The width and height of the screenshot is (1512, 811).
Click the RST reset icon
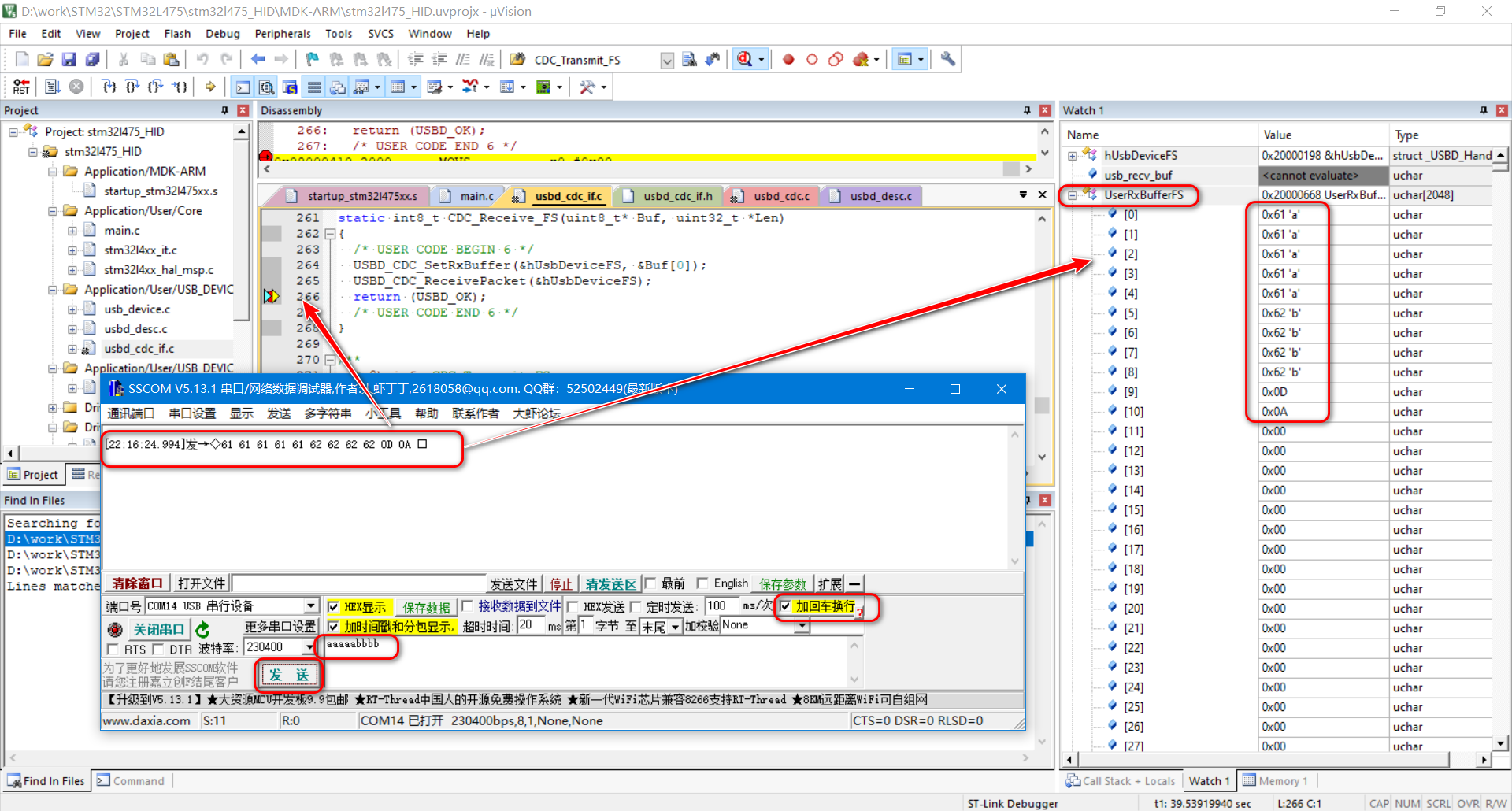(21, 87)
